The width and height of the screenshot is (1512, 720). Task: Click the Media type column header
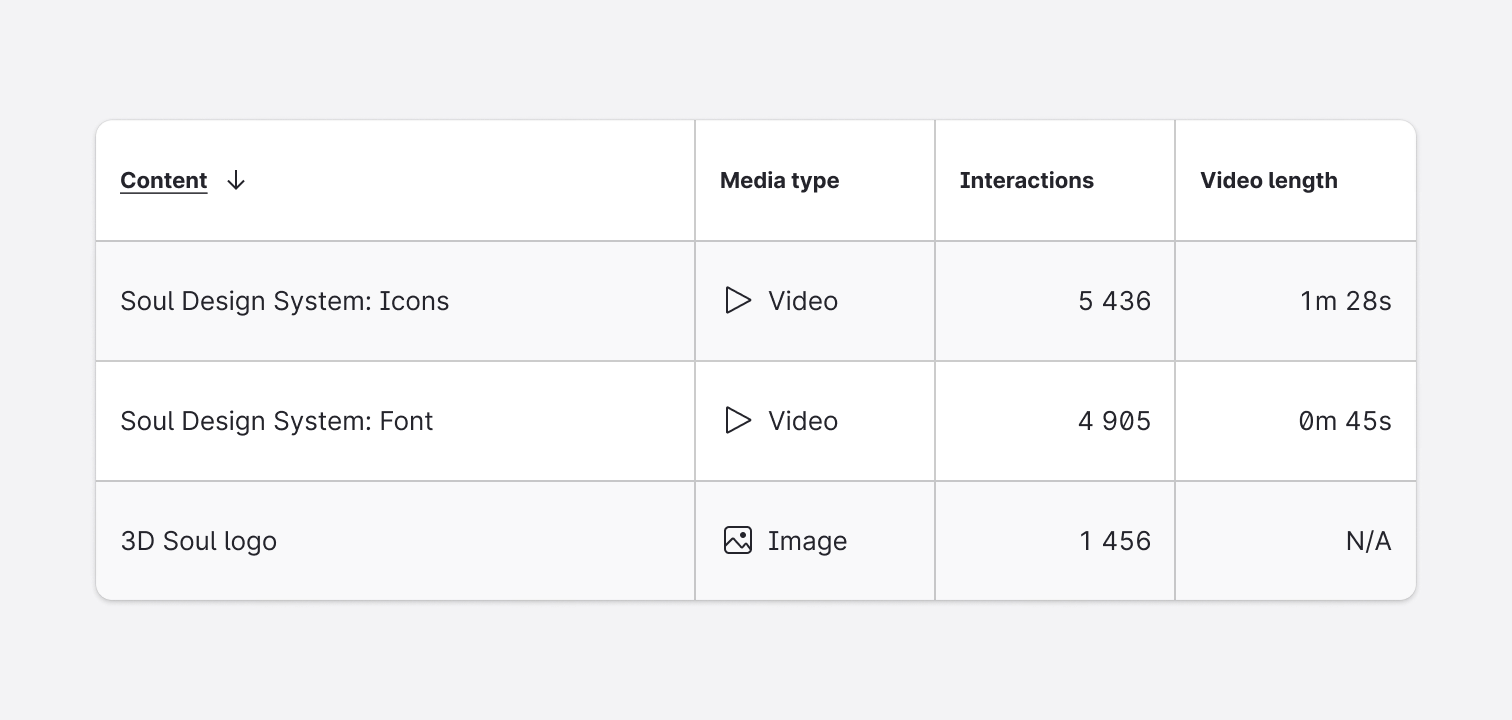[779, 181]
